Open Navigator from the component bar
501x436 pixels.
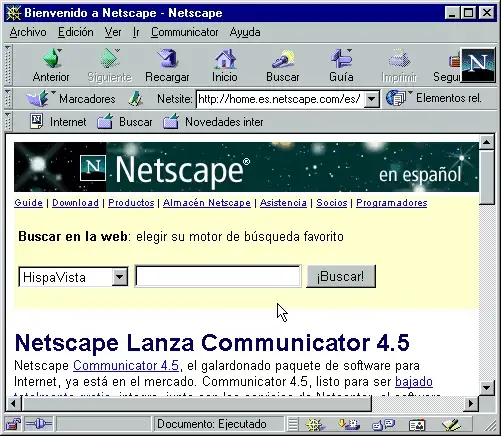(x=314, y=425)
